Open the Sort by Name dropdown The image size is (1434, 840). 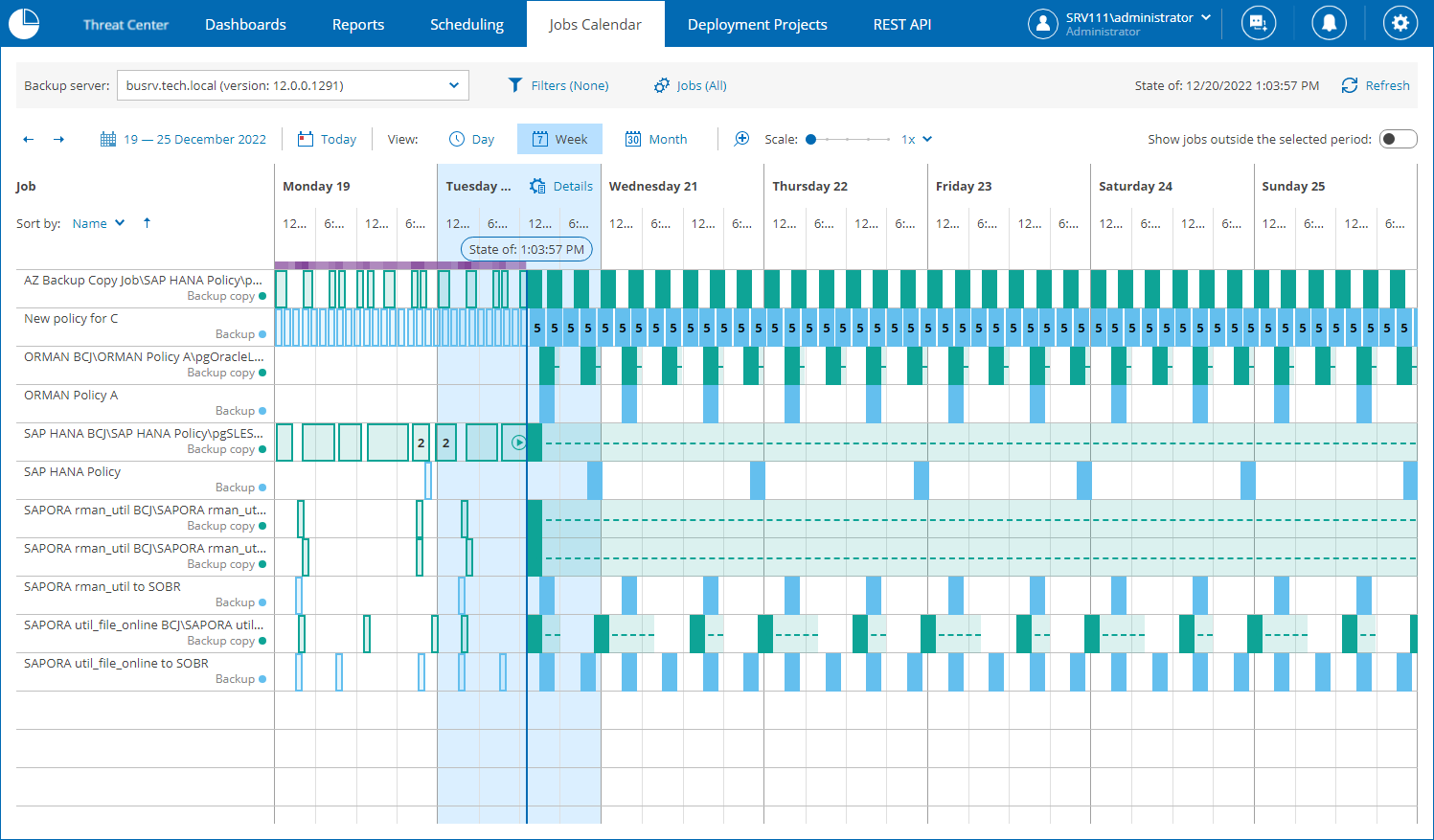pos(99,222)
